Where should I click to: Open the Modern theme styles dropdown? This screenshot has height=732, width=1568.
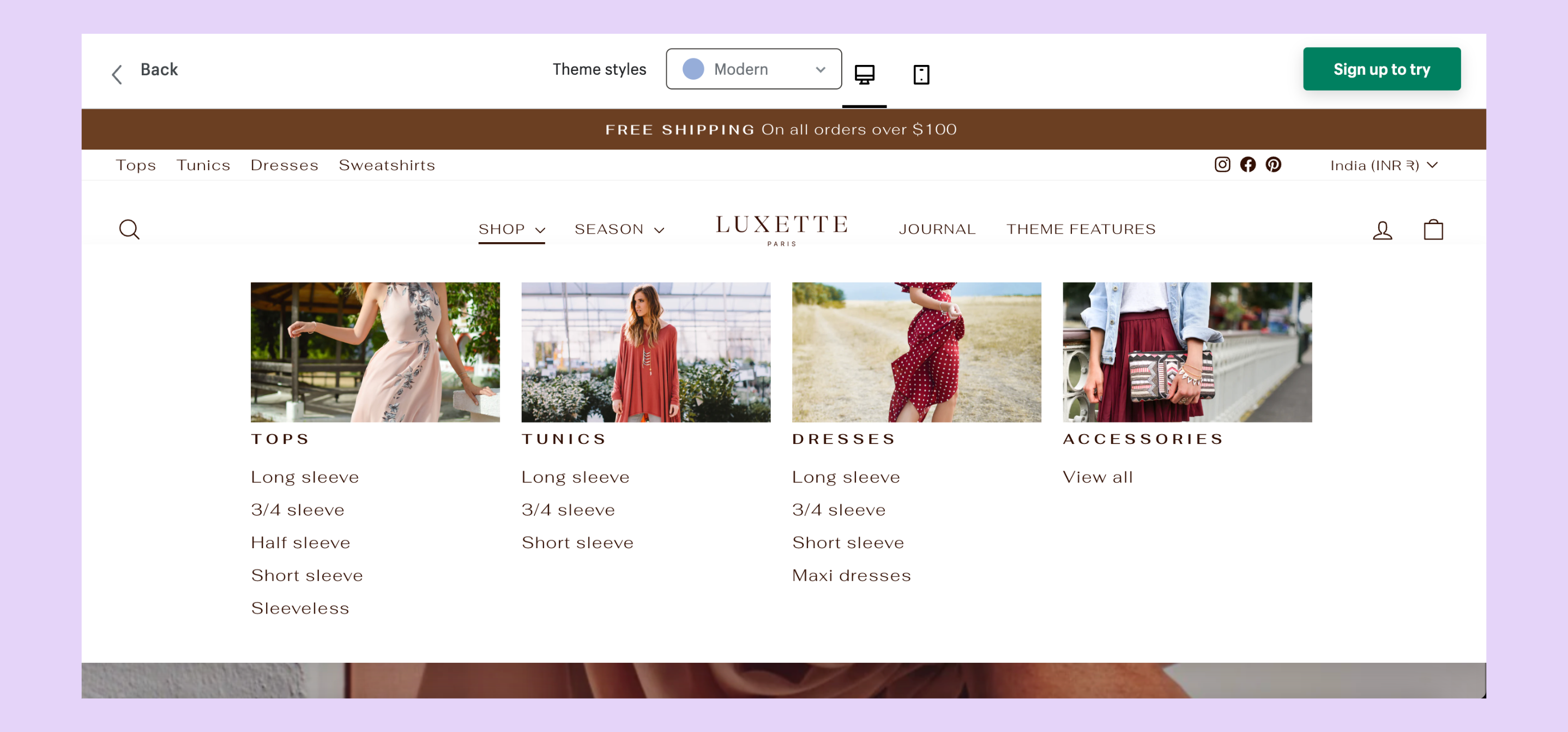tap(753, 69)
